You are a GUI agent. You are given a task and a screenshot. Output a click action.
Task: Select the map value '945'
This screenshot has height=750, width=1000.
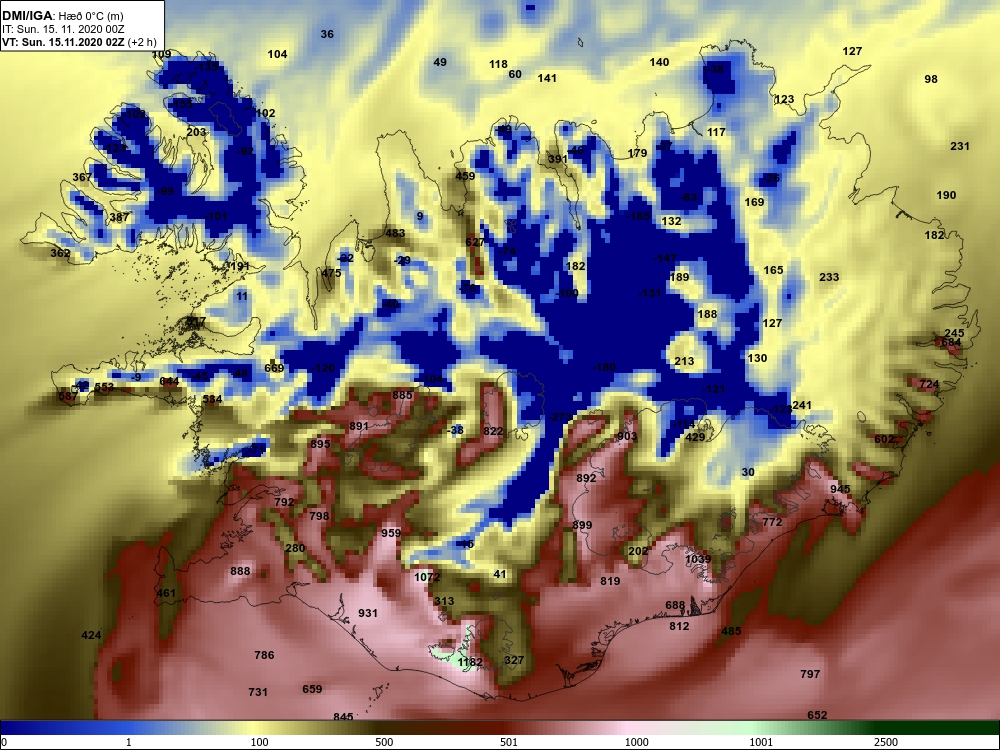pos(840,489)
